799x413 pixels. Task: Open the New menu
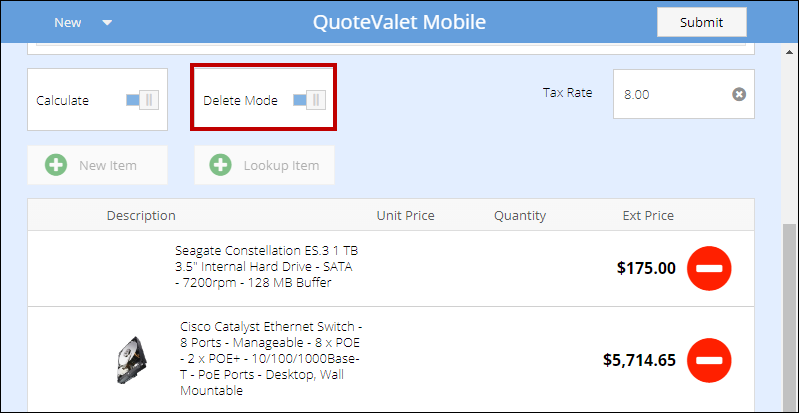pos(68,23)
